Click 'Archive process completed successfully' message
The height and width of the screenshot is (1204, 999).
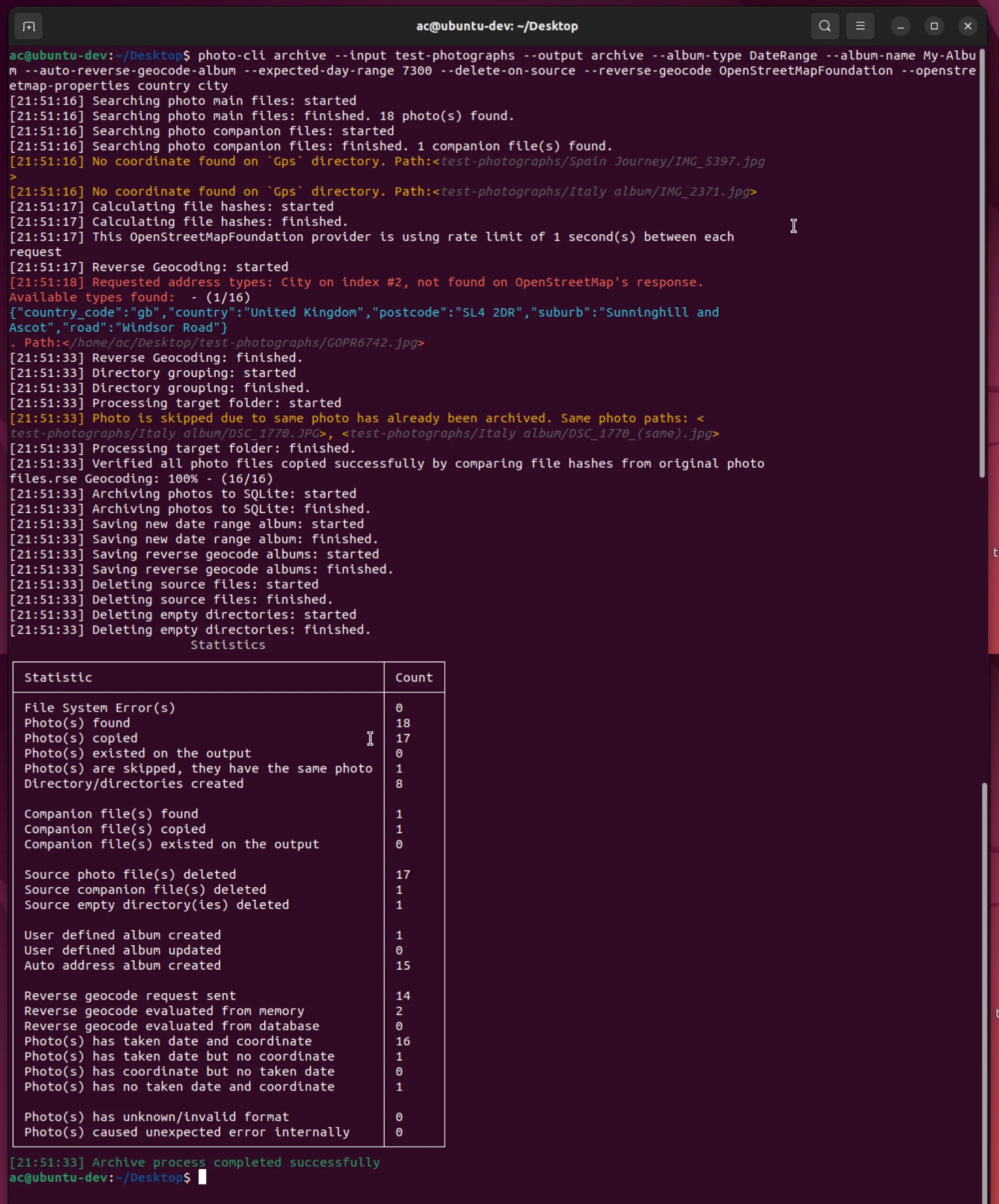click(236, 1162)
